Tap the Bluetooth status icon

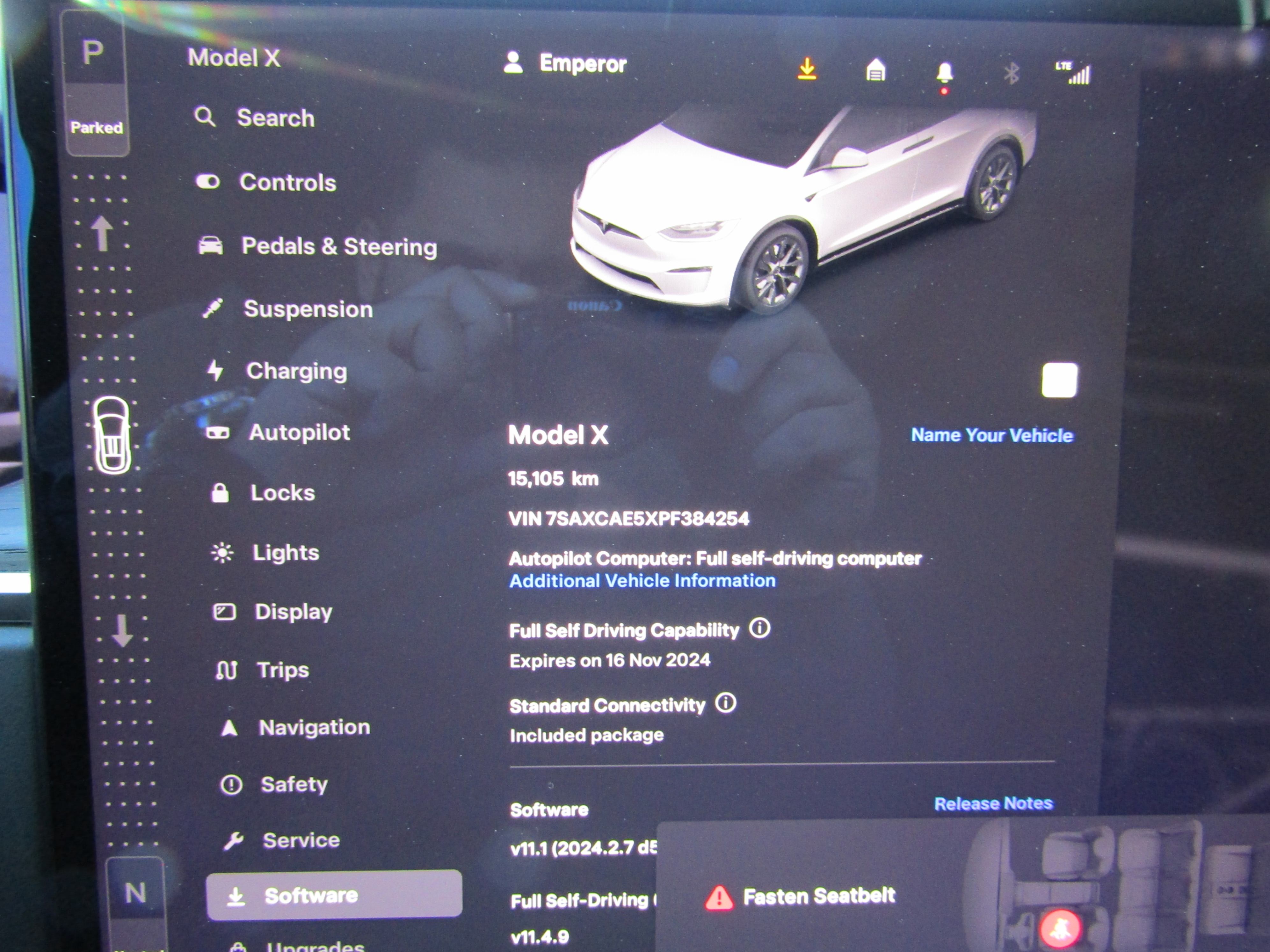1011,74
